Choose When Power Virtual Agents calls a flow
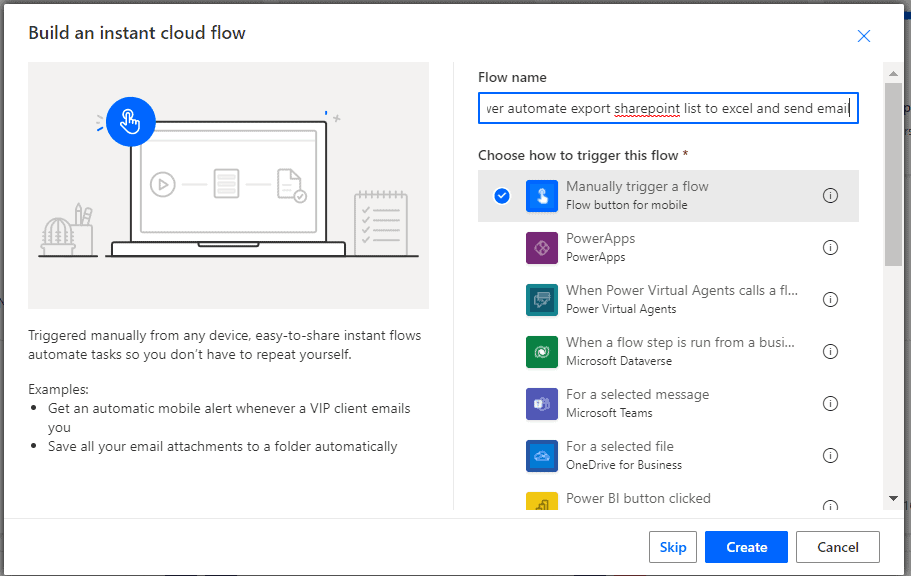 click(x=668, y=300)
